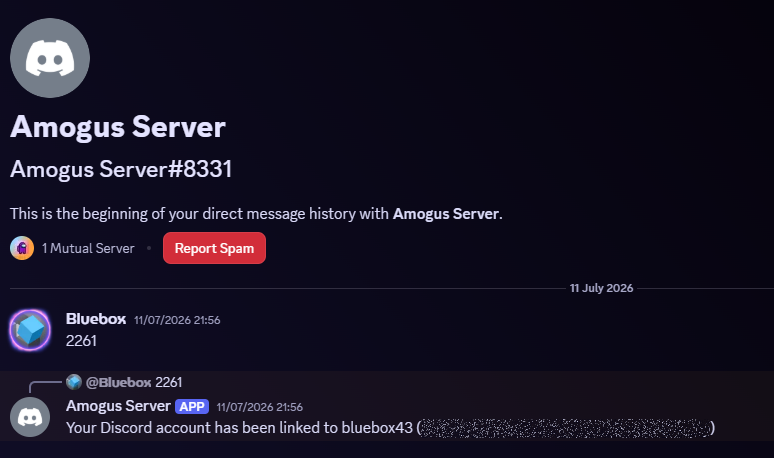The height and width of the screenshot is (458, 774).
Task: Click Bluebox's message timestamp 11/07/2026 21:56
Action: click(x=177, y=320)
